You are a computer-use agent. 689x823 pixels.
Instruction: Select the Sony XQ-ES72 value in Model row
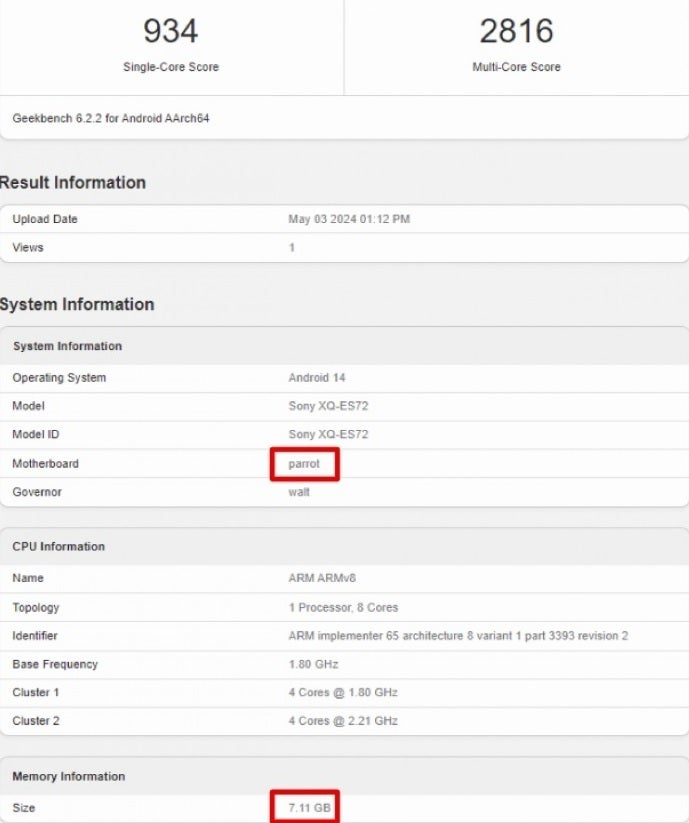pos(328,406)
